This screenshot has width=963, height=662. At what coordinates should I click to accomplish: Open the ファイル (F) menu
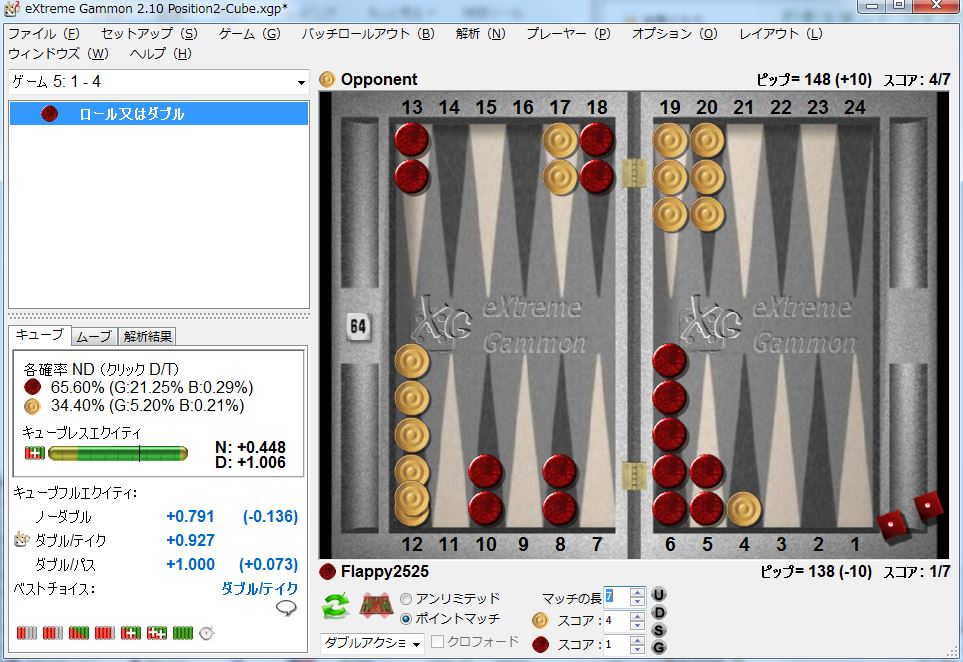[x=44, y=34]
